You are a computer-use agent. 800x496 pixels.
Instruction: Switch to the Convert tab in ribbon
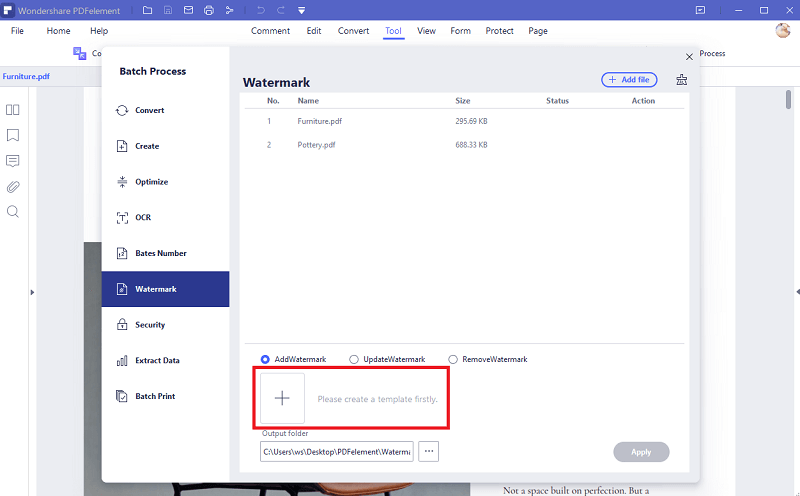[353, 31]
